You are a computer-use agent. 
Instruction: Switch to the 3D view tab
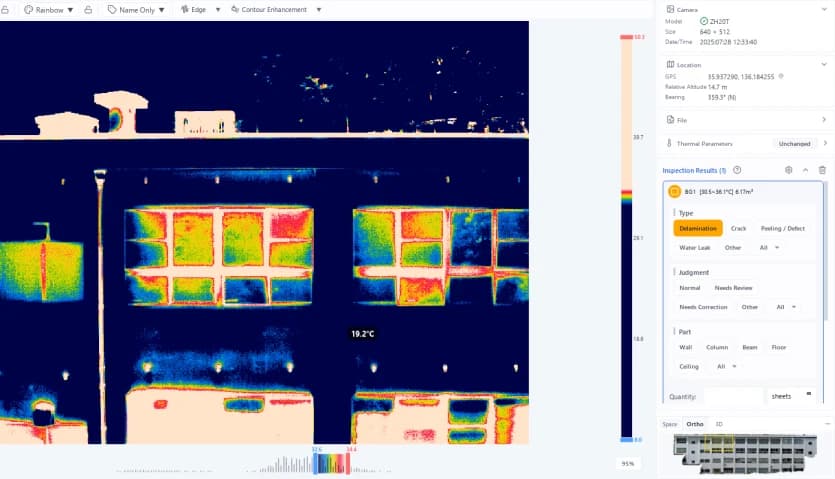[719, 424]
